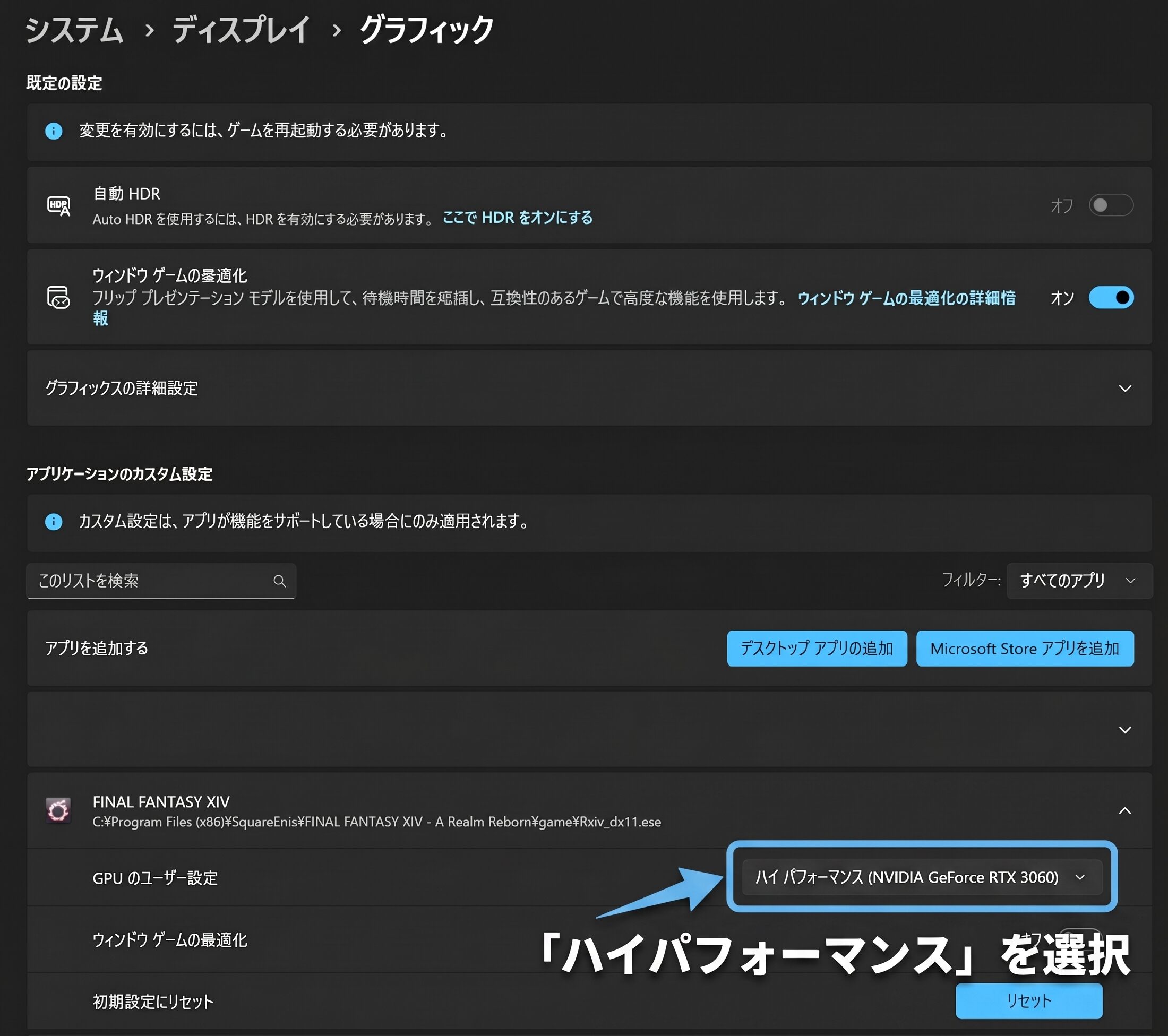1168x1036 pixels.
Task: Expand the blank app entry chevron
Action: coord(1124,730)
